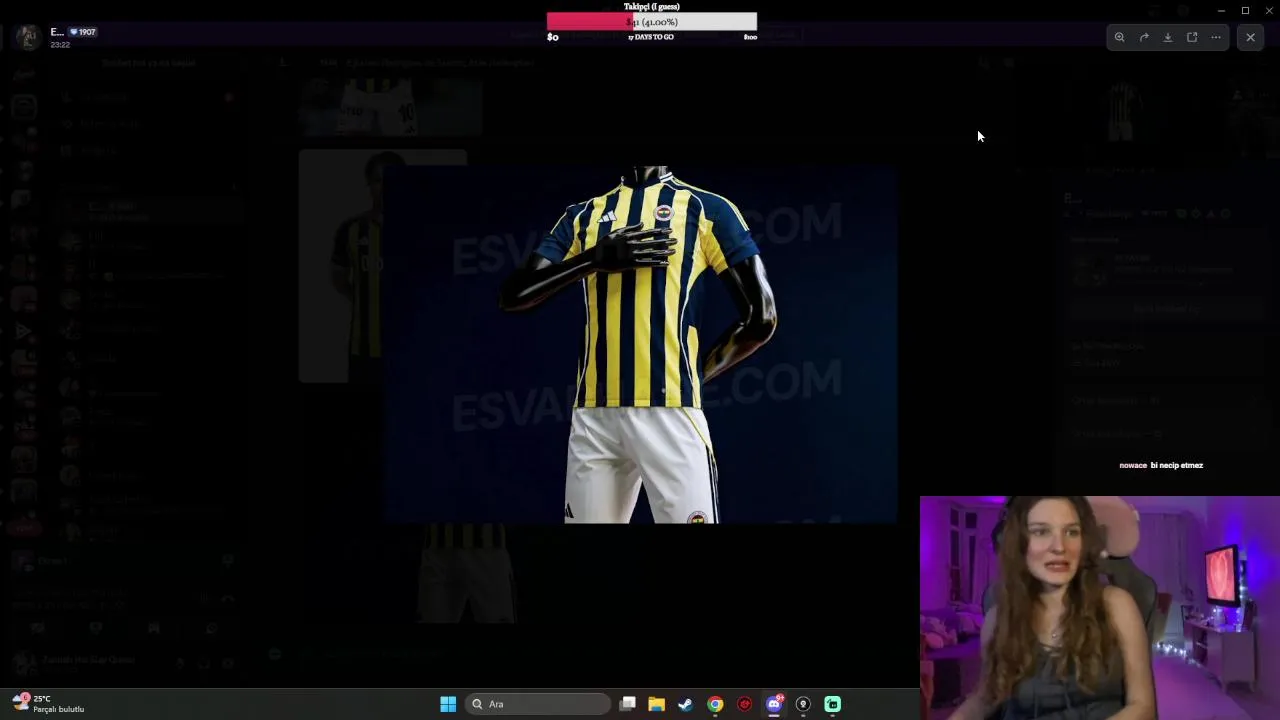Screen dimensions: 1280x720
Task: Open the red circular app in the taskbar
Action: coord(744,704)
